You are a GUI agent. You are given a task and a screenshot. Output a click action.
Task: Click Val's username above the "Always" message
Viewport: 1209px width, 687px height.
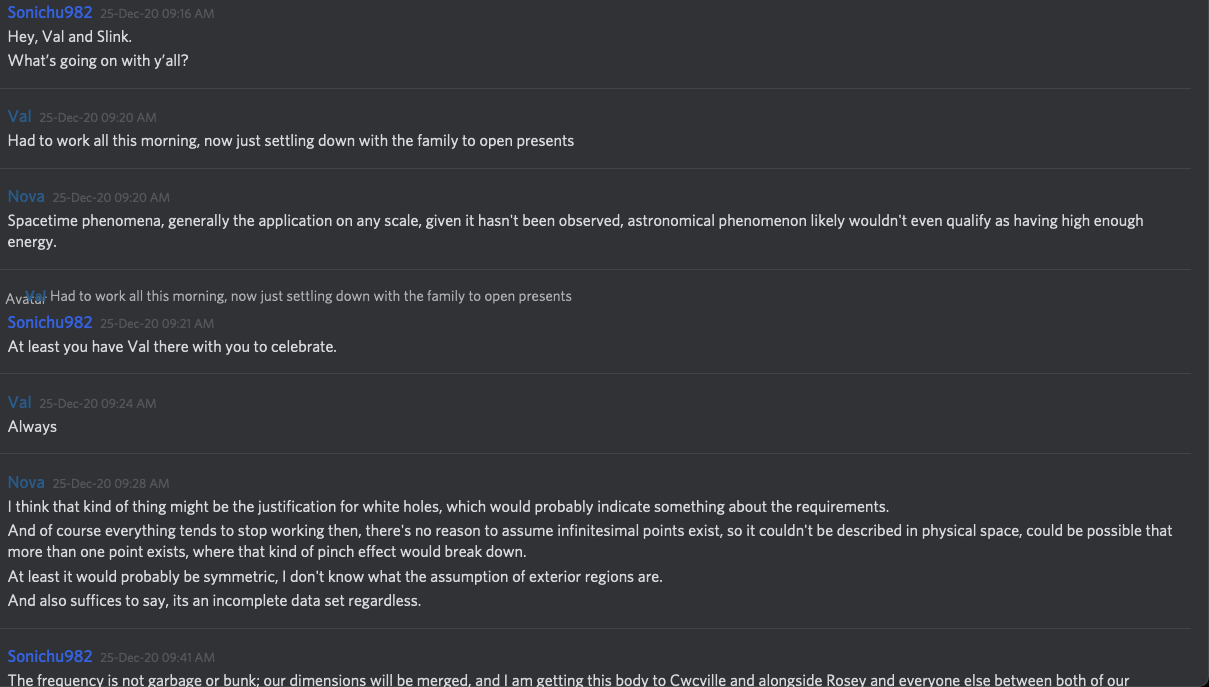click(x=20, y=402)
